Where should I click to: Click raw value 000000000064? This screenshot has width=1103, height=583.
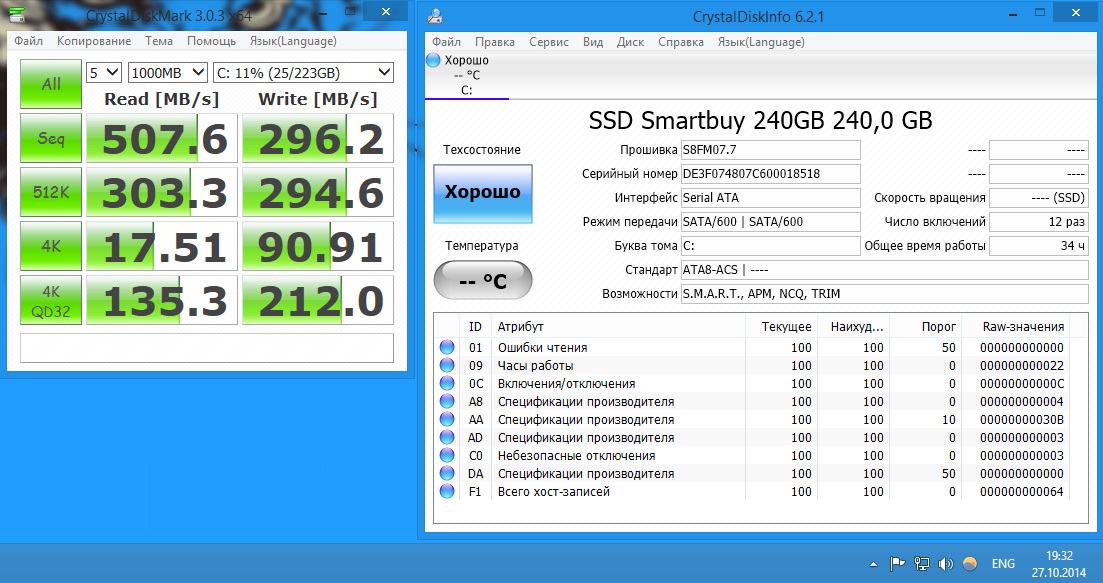click(x=1022, y=492)
